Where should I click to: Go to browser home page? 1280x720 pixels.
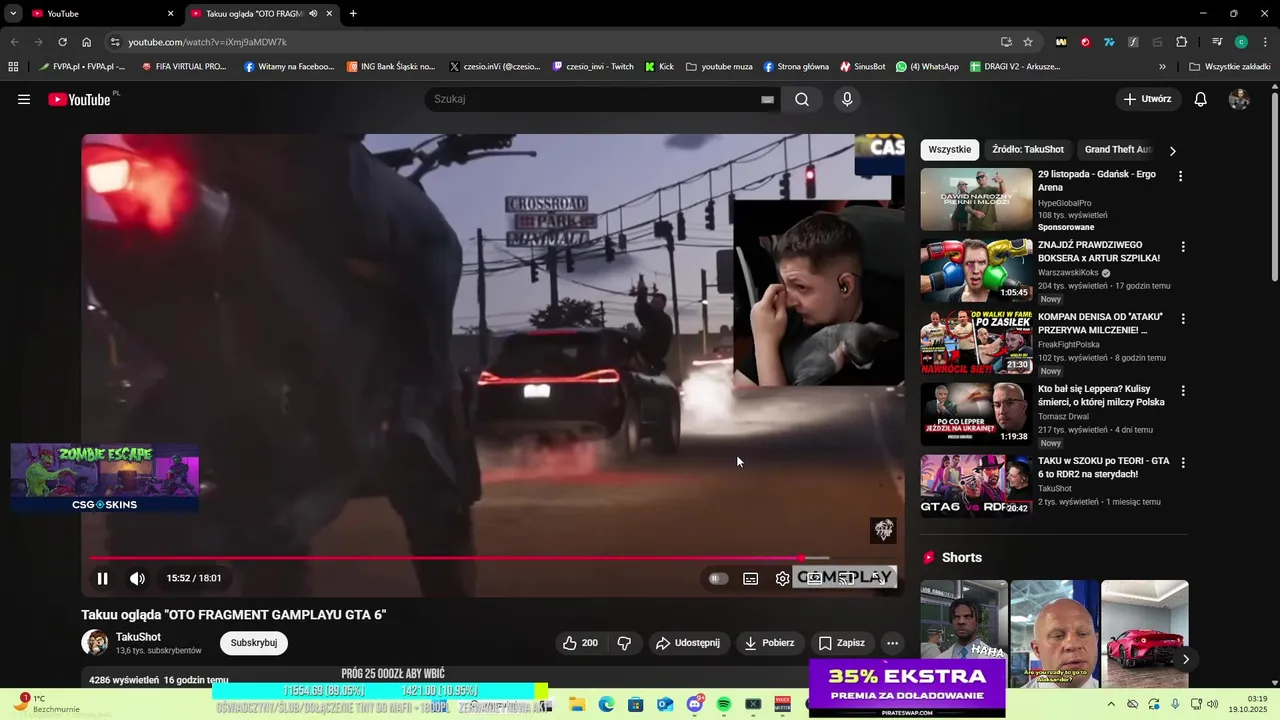[87, 42]
